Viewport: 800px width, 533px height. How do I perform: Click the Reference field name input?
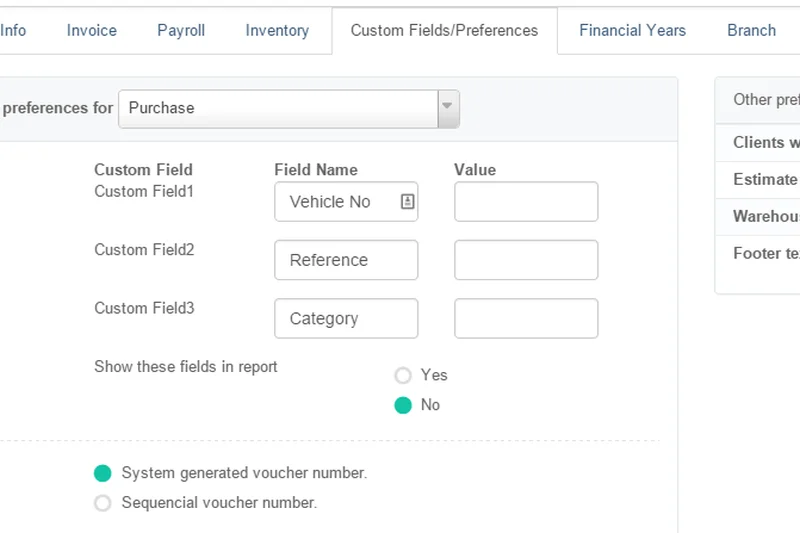346,260
